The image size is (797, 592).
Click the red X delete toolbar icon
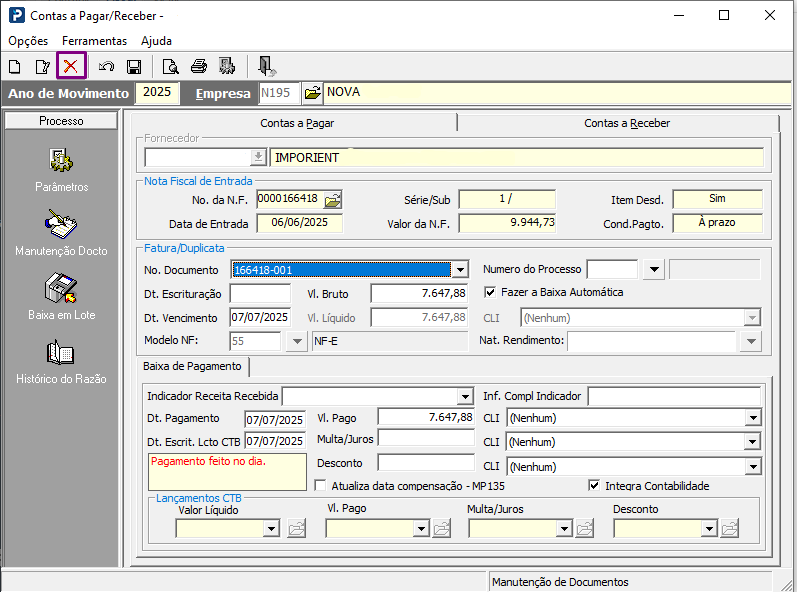pos(71,67)
